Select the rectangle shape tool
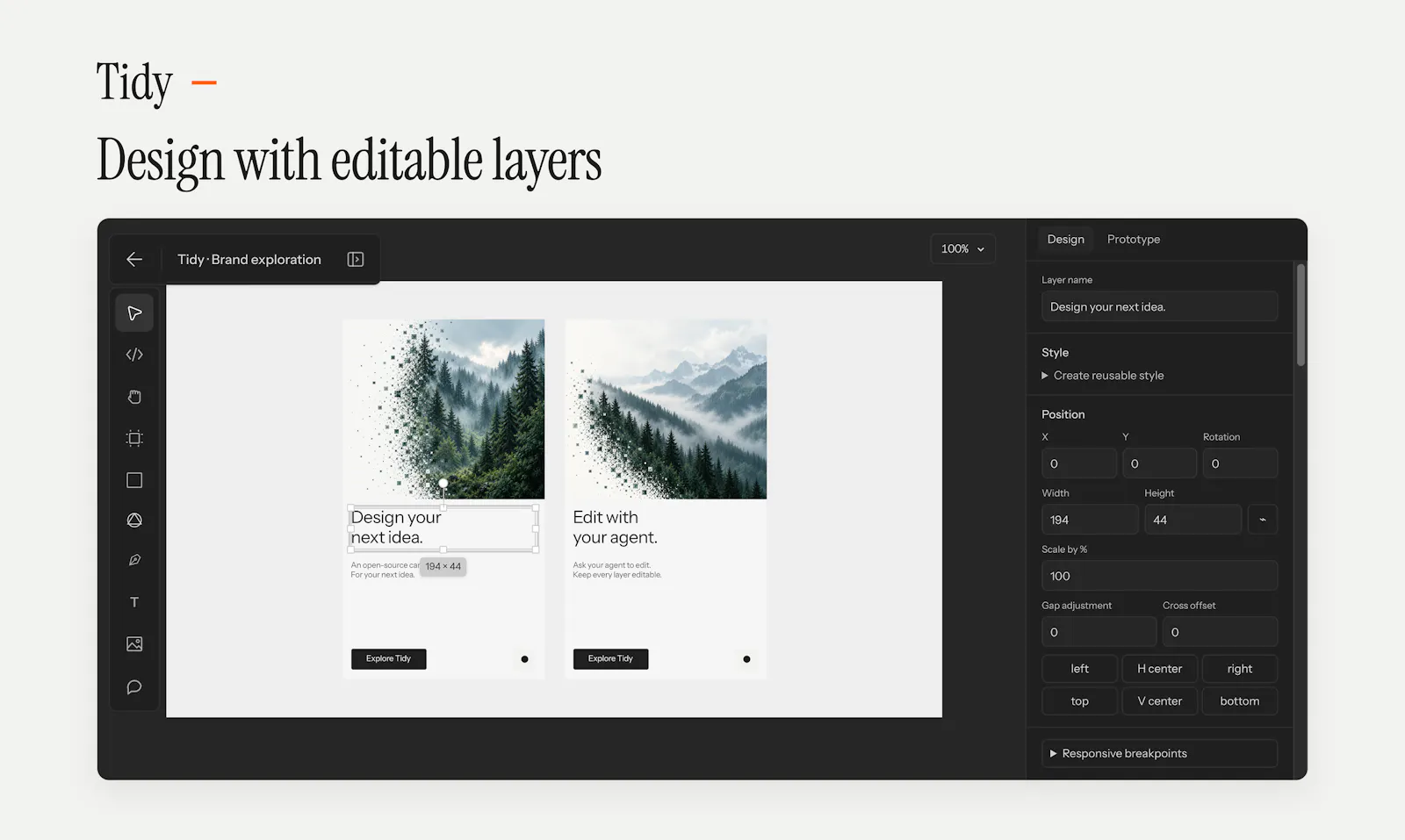 (134, 480)
